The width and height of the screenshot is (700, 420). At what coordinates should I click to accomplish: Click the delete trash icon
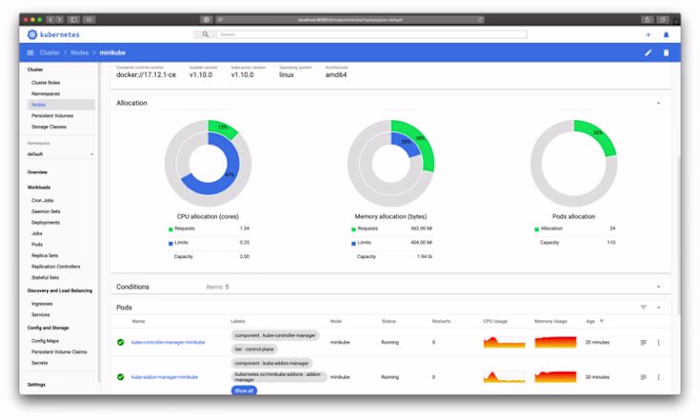pyautogui.click(x=666, y=53)
